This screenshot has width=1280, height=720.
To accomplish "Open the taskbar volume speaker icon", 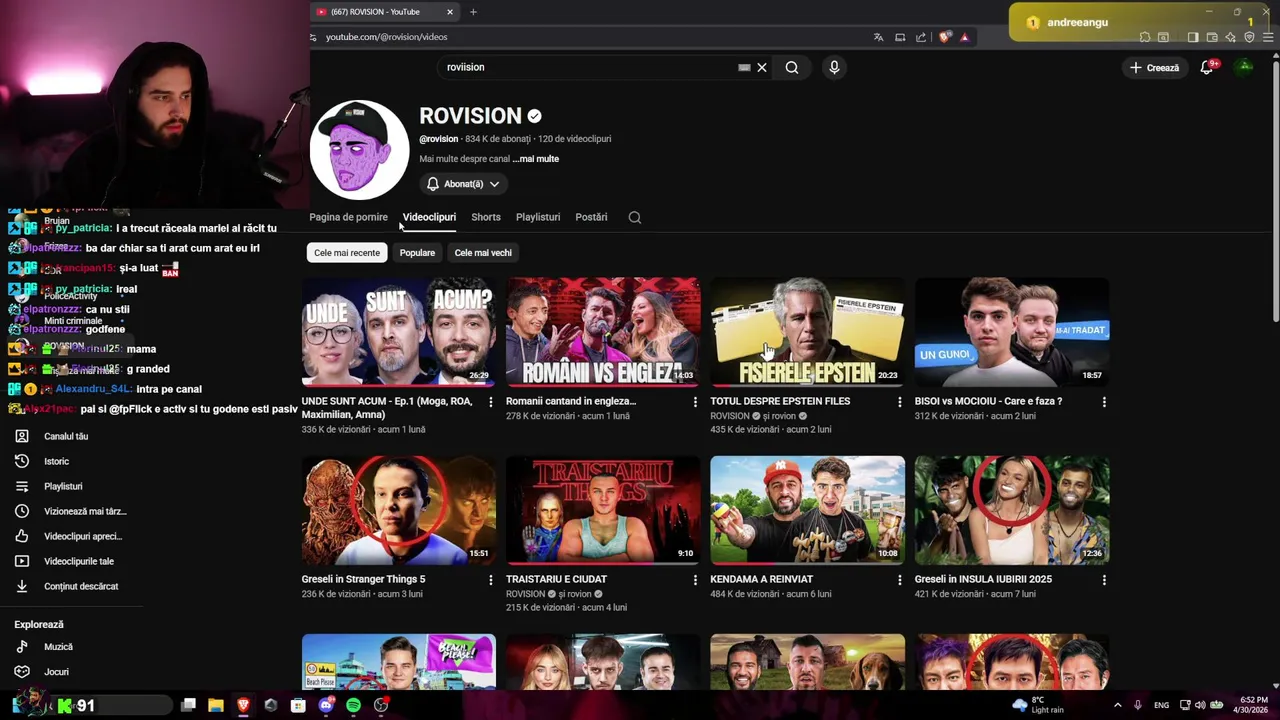I will (1200, 705).
